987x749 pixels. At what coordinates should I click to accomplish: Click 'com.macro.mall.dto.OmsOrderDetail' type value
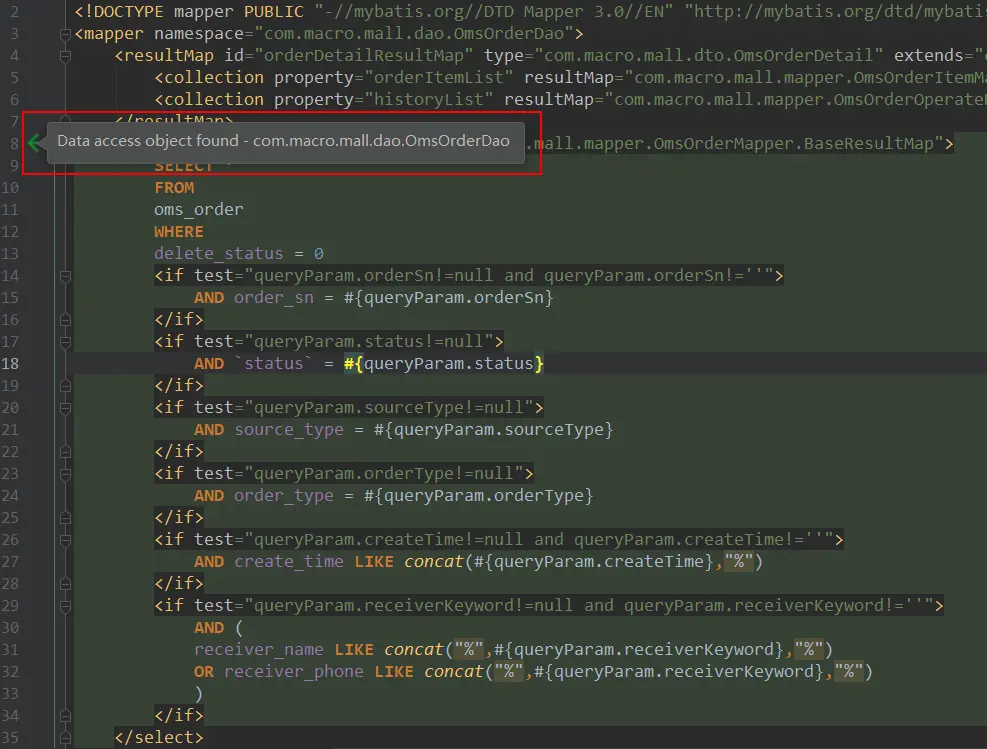[x=708, y=55]
